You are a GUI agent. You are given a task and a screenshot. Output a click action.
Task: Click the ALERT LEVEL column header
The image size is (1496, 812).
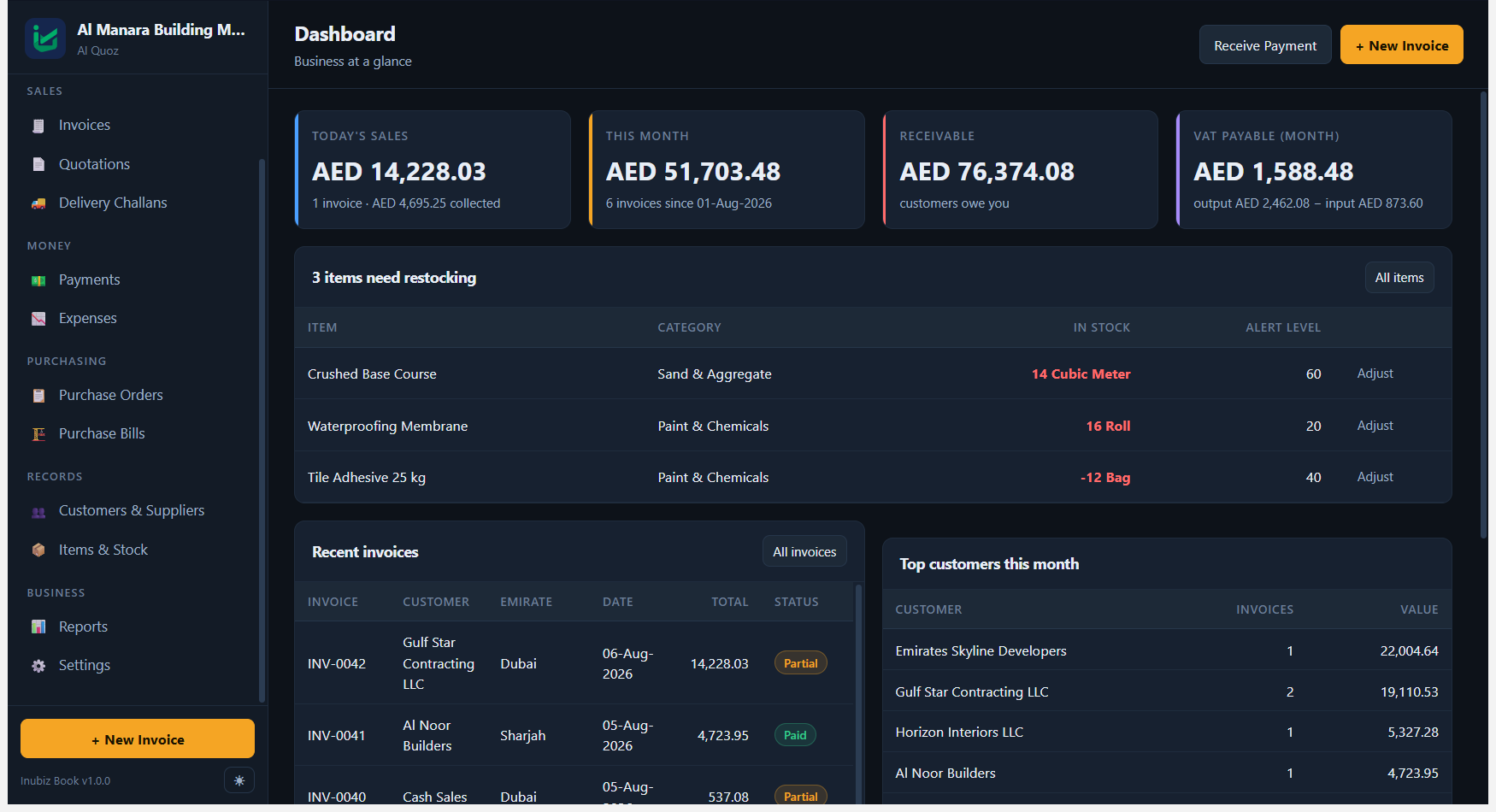[x=1282, y=327]
